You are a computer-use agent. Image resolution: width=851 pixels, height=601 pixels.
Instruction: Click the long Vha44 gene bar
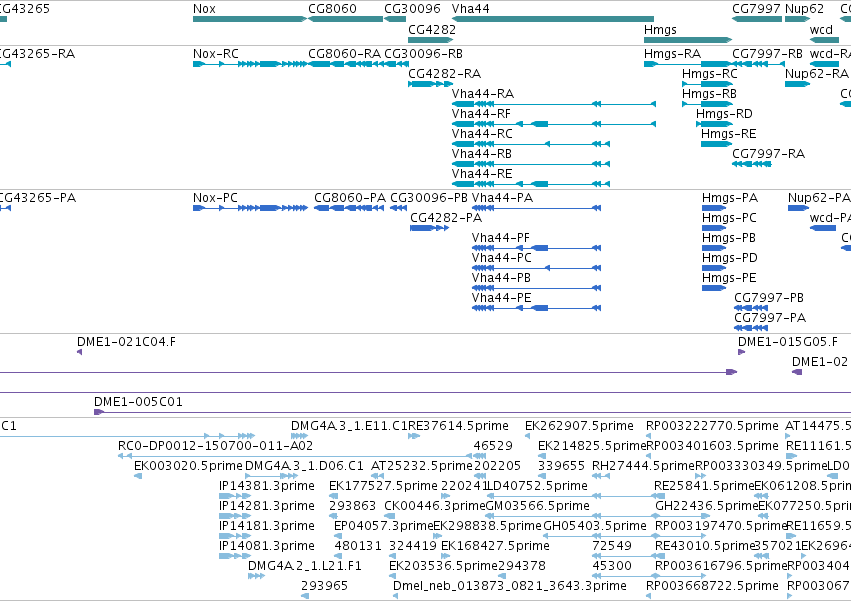pos(552,19)
